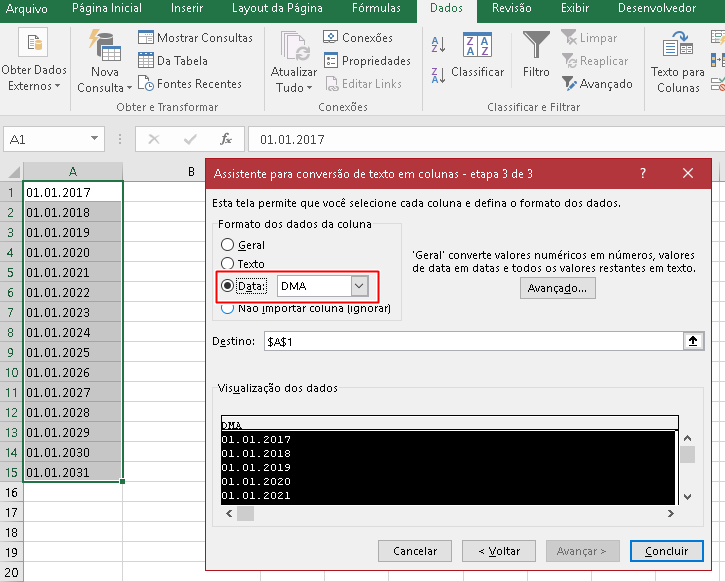Viewport: 725px width, 582px height.
Task: Click the preview scroll down arrow
Action: click(688, 497)
